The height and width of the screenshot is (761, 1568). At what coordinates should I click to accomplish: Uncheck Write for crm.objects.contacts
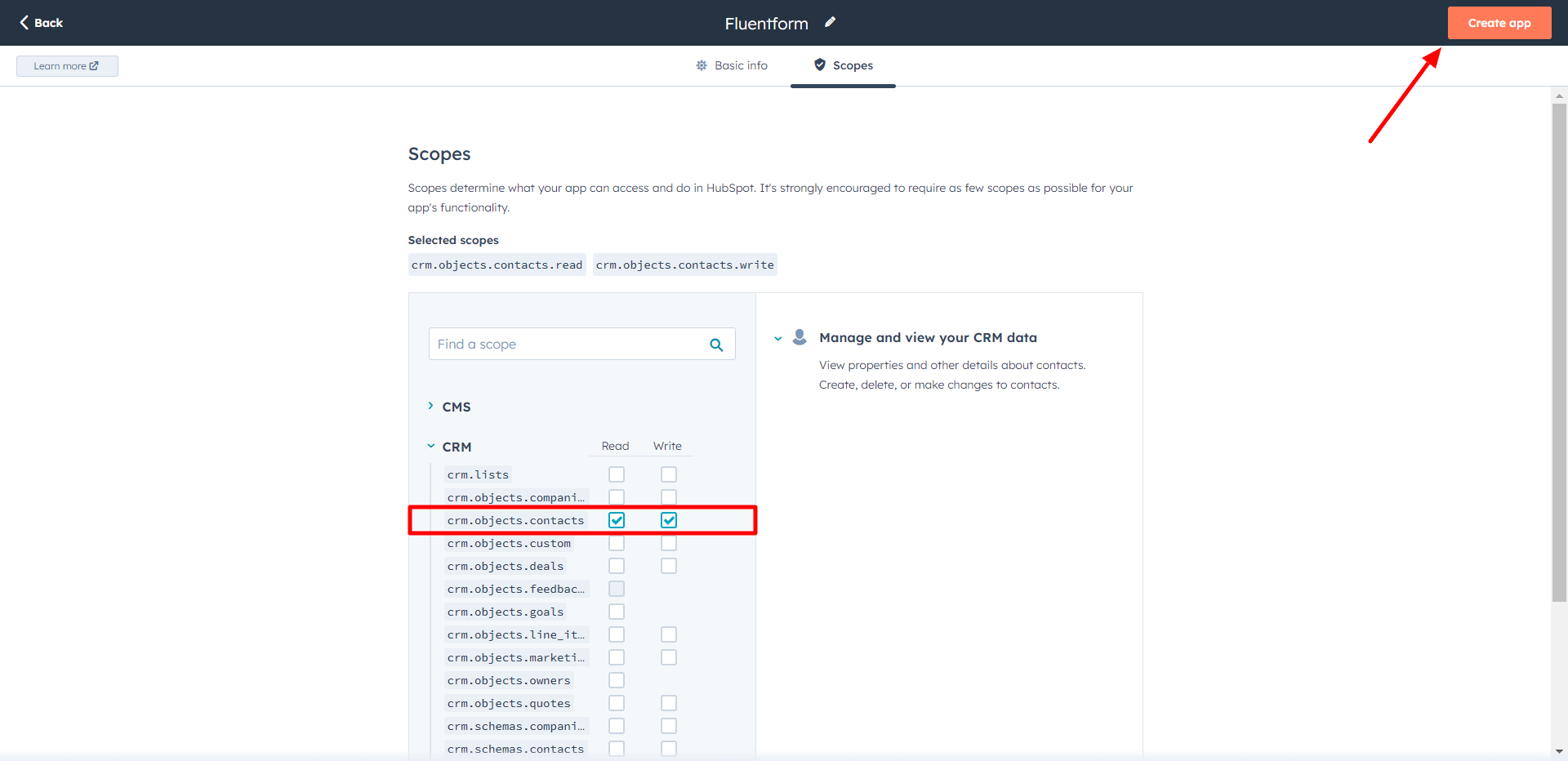point(669,520)
